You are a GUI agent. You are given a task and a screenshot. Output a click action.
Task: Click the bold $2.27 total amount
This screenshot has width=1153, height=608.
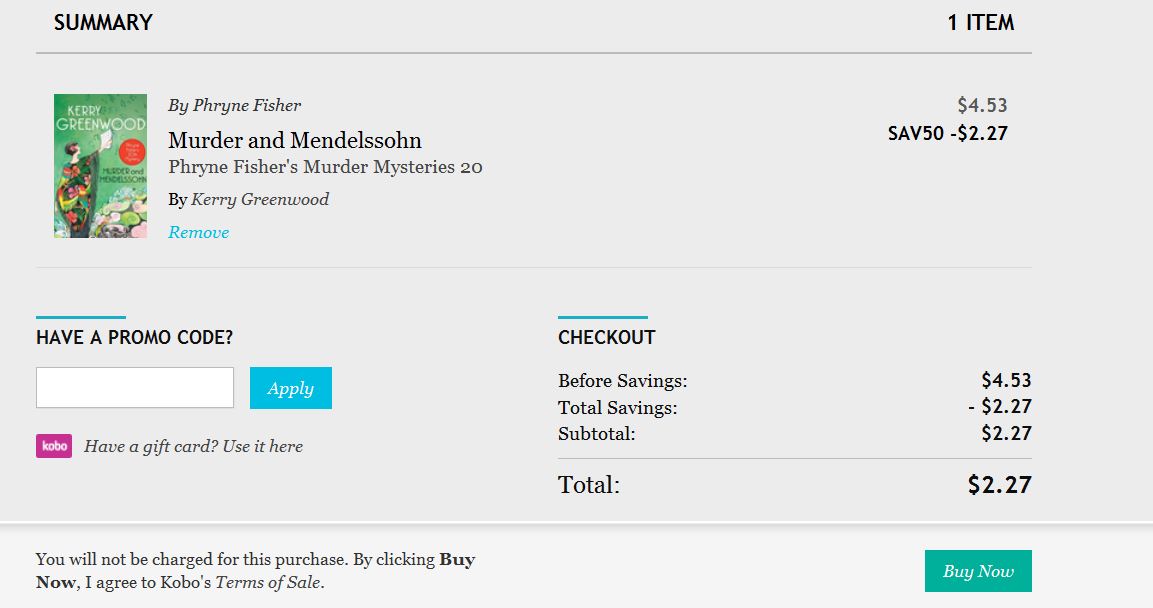point(999,485)
